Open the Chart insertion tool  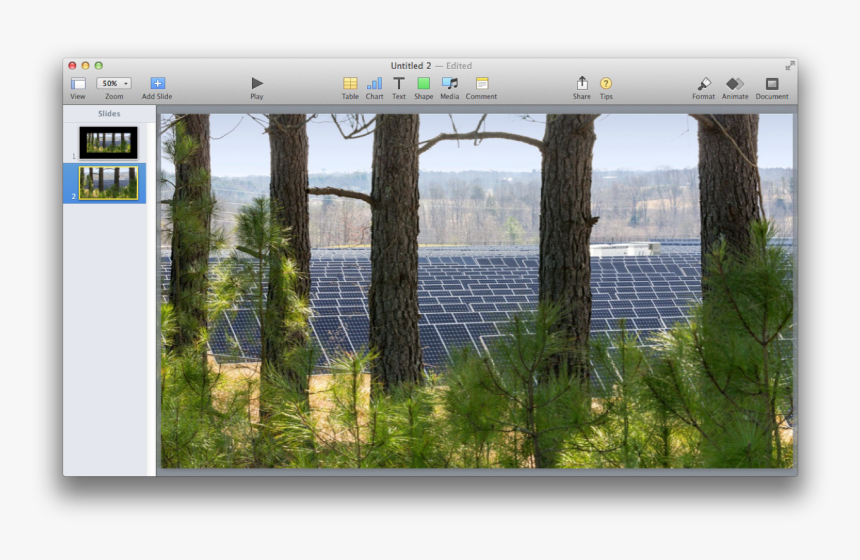374,84
